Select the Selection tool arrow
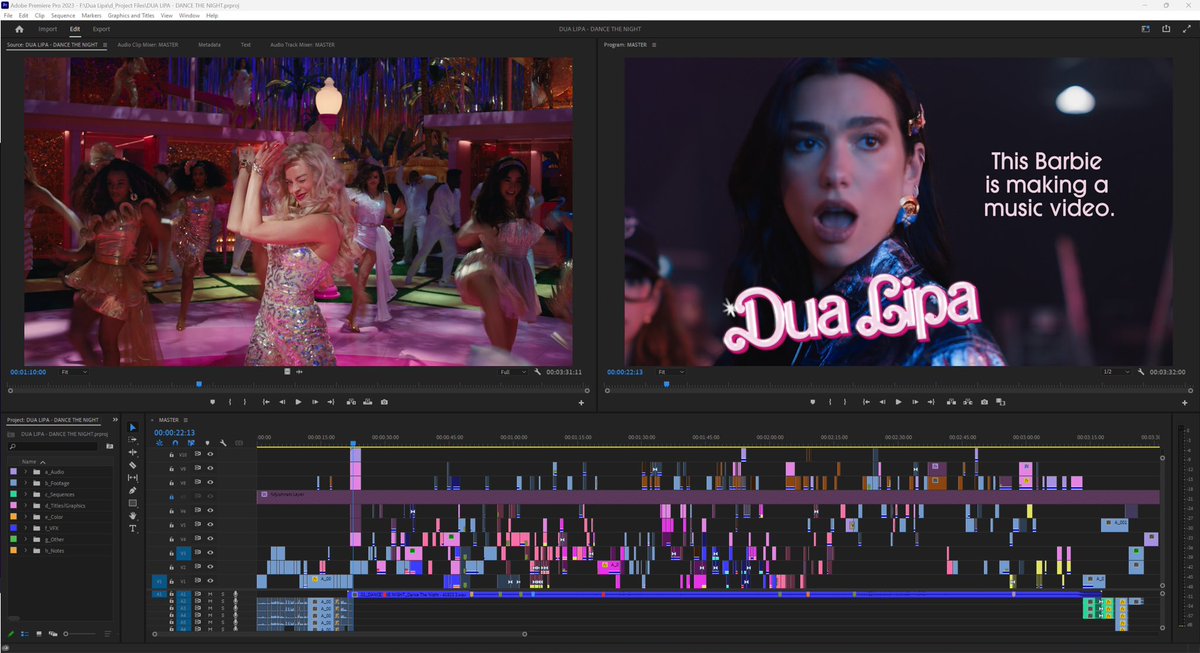Screen dimensions: 1200x653 point(133,427)
